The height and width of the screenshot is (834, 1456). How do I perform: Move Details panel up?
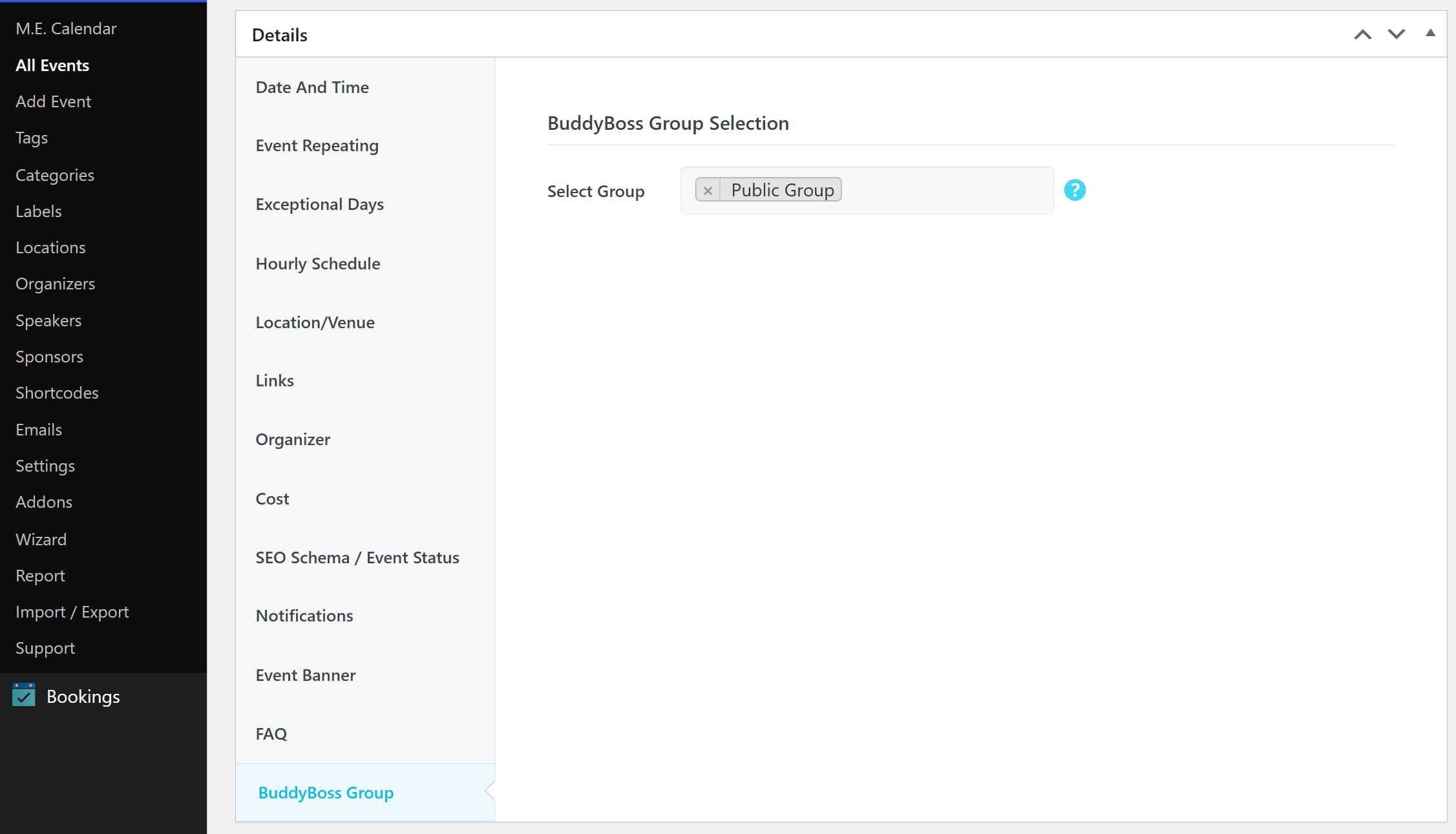pyautogui.click(x=1363, y=34)
